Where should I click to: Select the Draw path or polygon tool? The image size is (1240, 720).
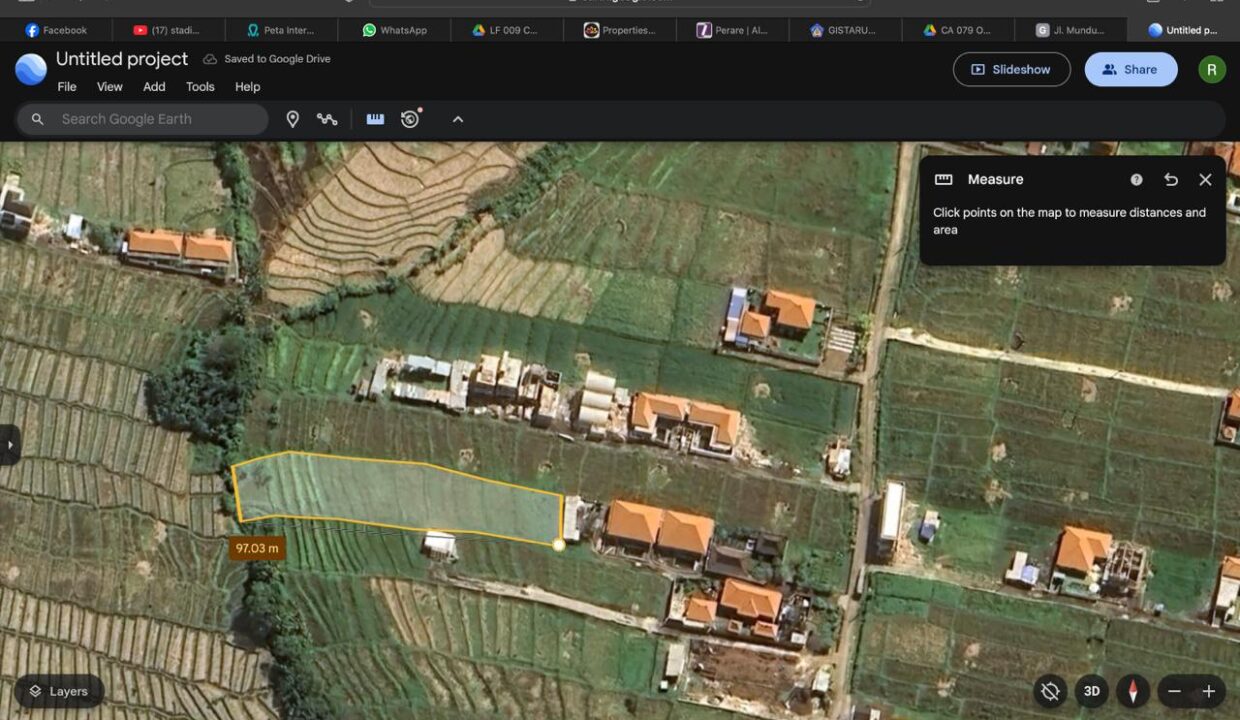327,119
